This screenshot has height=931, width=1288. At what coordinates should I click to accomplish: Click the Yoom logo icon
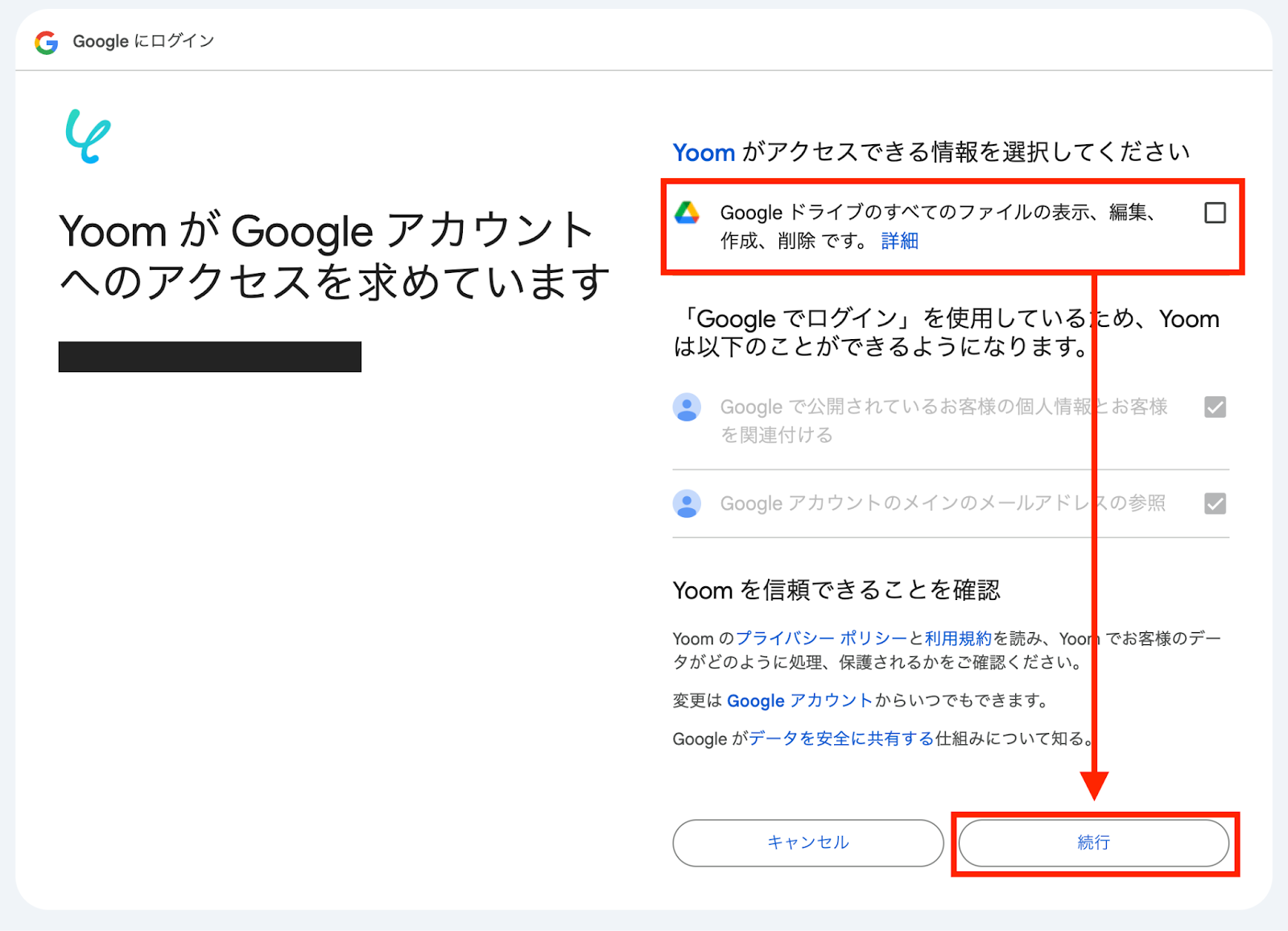(88, 136)
